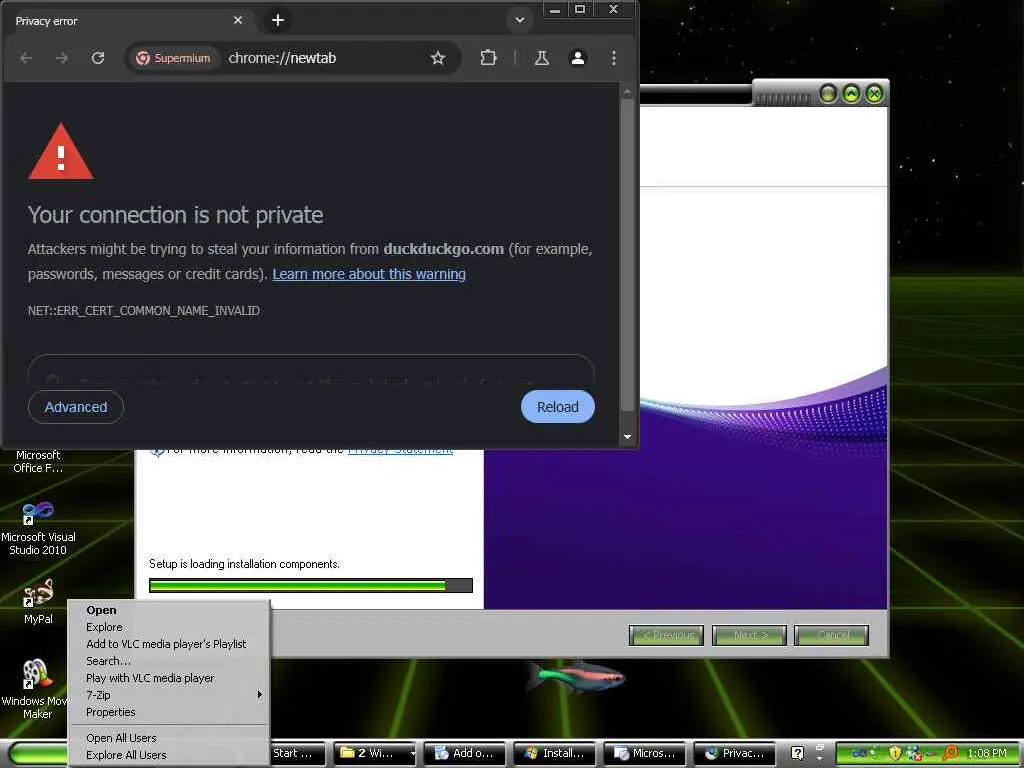Click the Previous button in installer
1024x768 pixels.
[666, 635]
